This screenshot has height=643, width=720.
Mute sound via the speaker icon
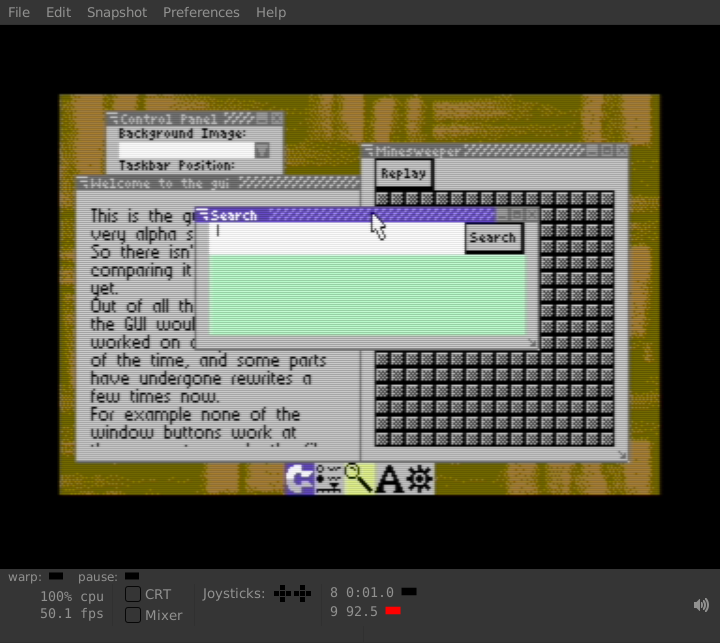pos(701,605)
